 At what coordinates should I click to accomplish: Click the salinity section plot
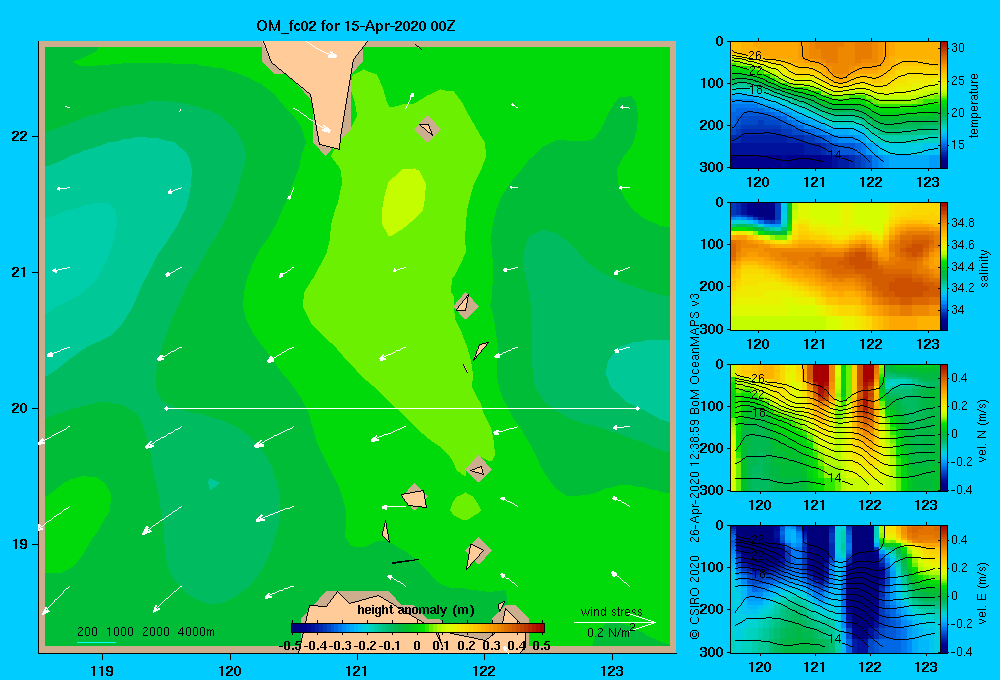pos(834,266)
